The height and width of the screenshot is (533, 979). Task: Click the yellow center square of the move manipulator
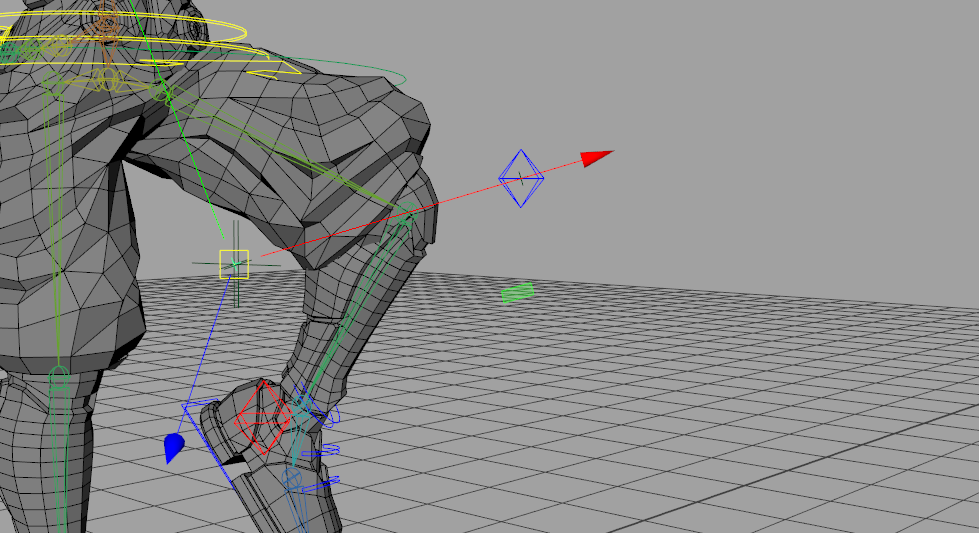(234, 264)
